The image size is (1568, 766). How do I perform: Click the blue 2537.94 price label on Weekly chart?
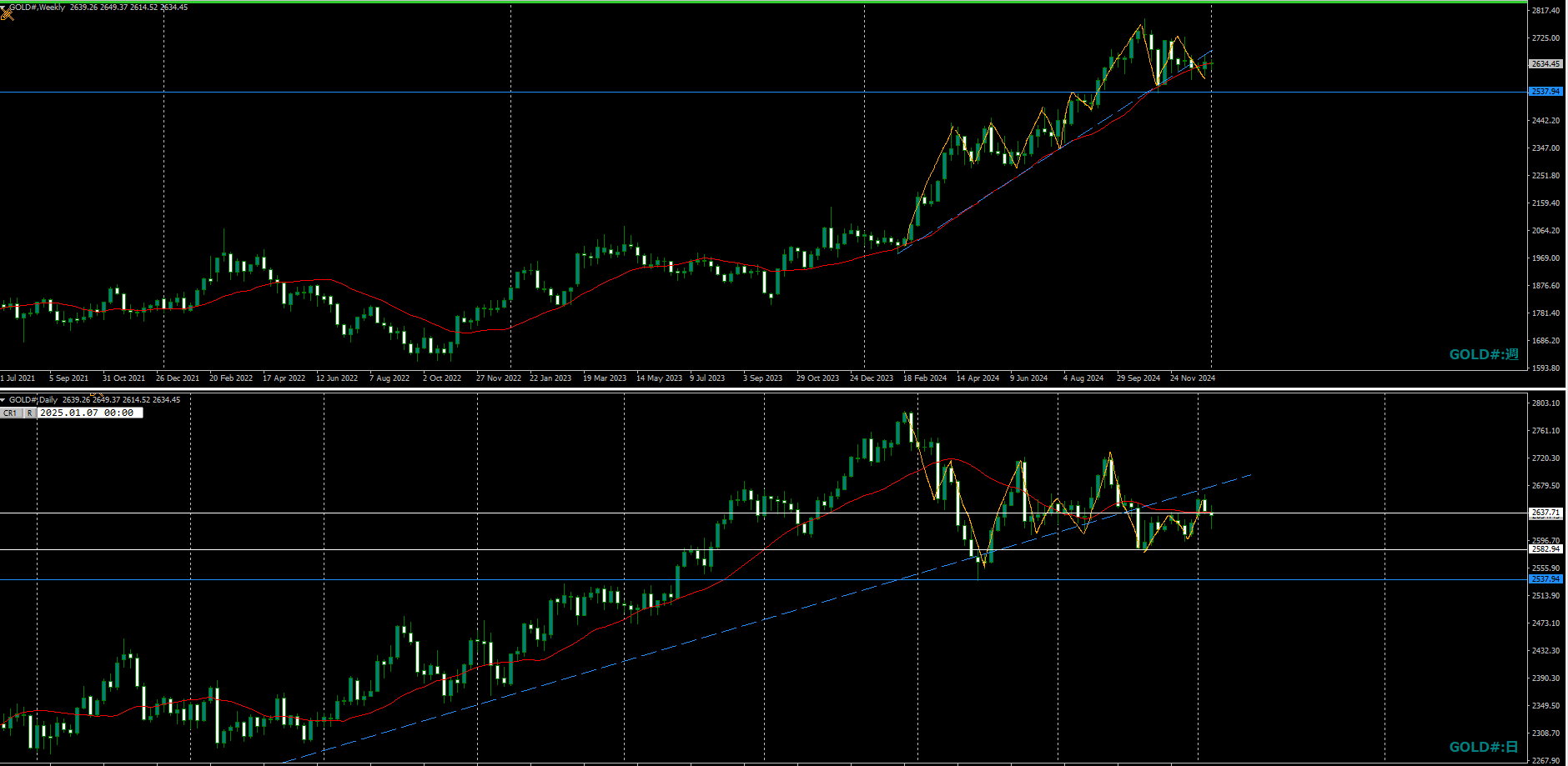coord(1545,92)
